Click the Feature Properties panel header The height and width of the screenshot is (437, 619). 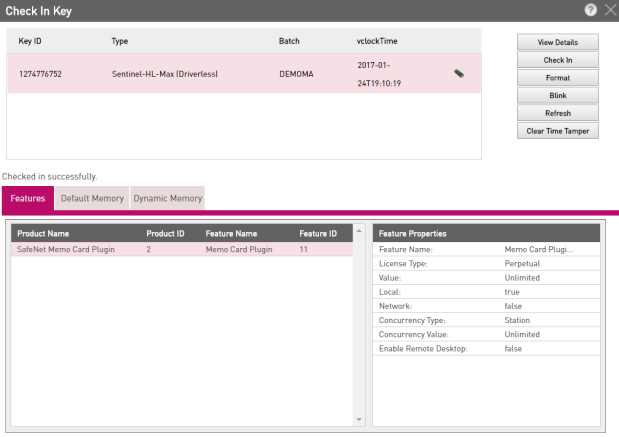[486, 234]
